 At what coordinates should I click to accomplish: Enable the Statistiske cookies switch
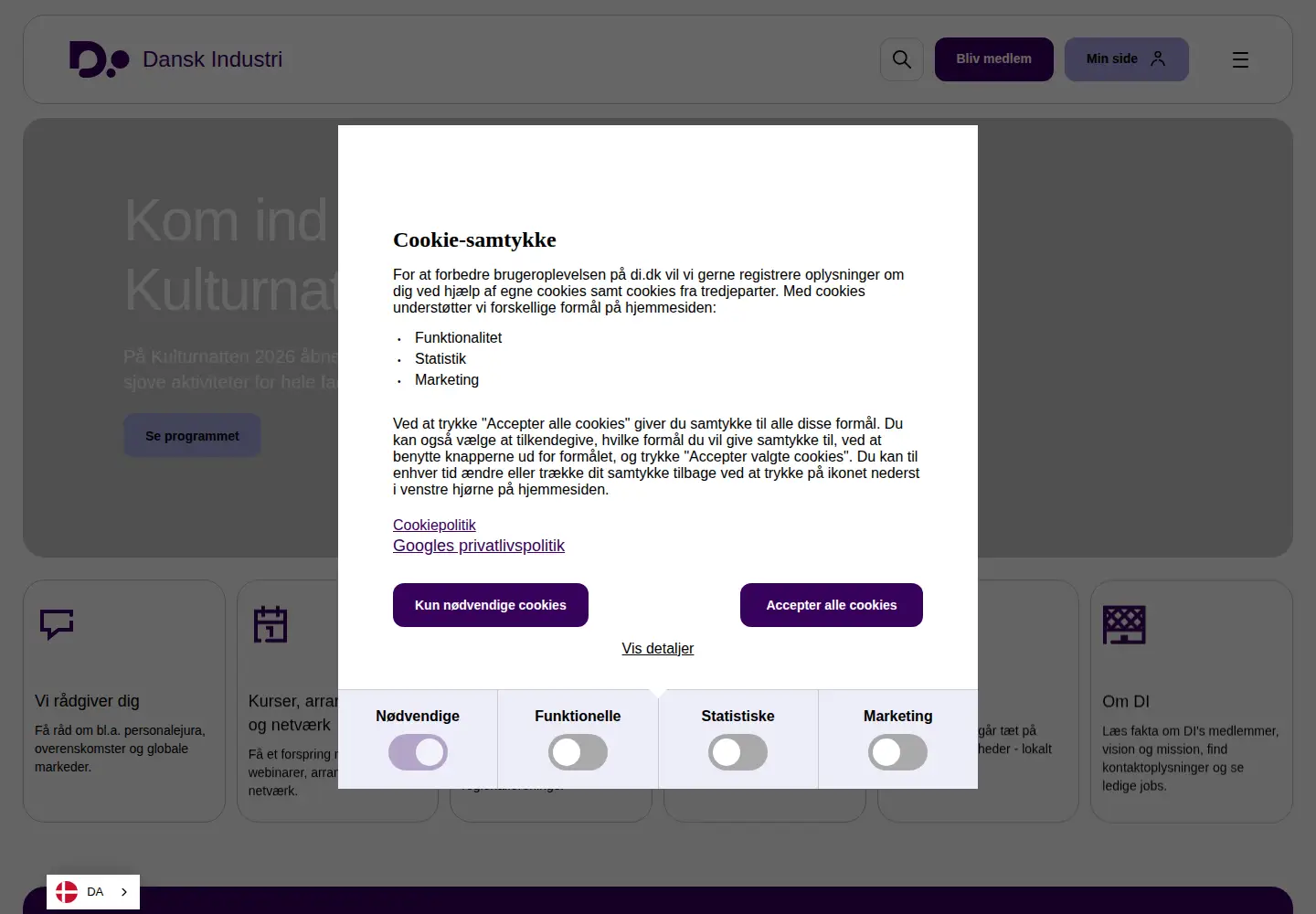738,752
